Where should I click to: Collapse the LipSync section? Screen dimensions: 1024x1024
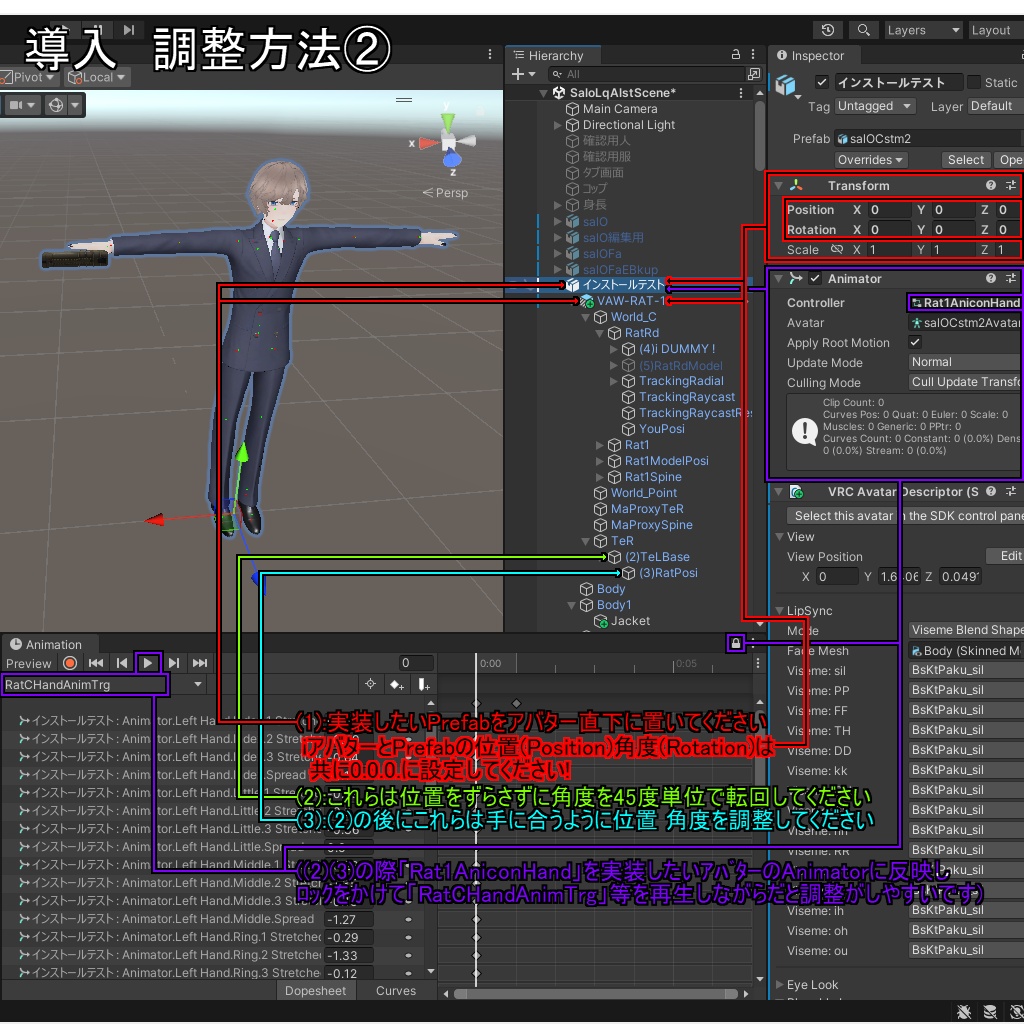point(779,611)
